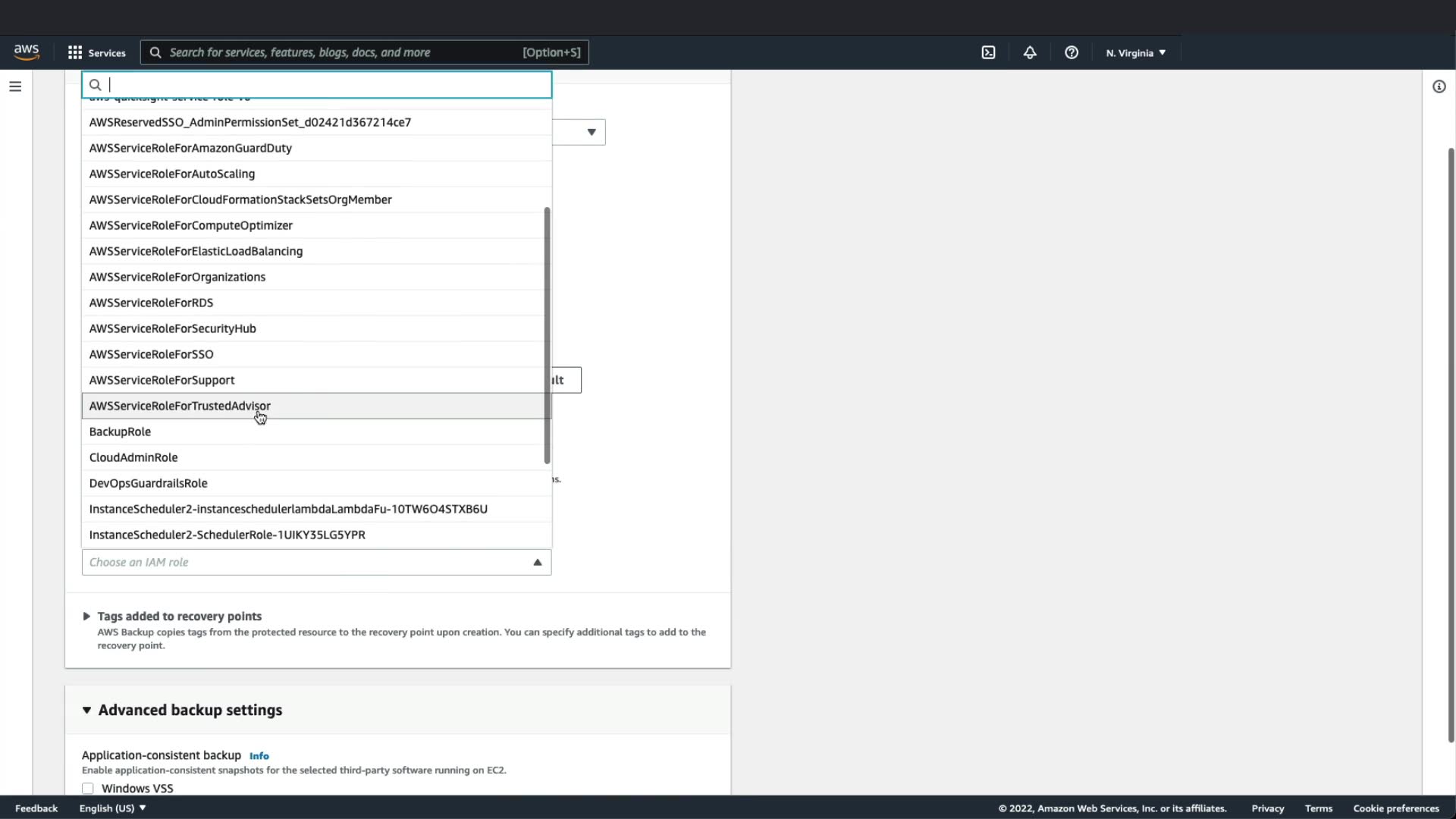The image size is (1456, 819).
Task: Click the magnifier icon in role search
Action: pos(96,85)
